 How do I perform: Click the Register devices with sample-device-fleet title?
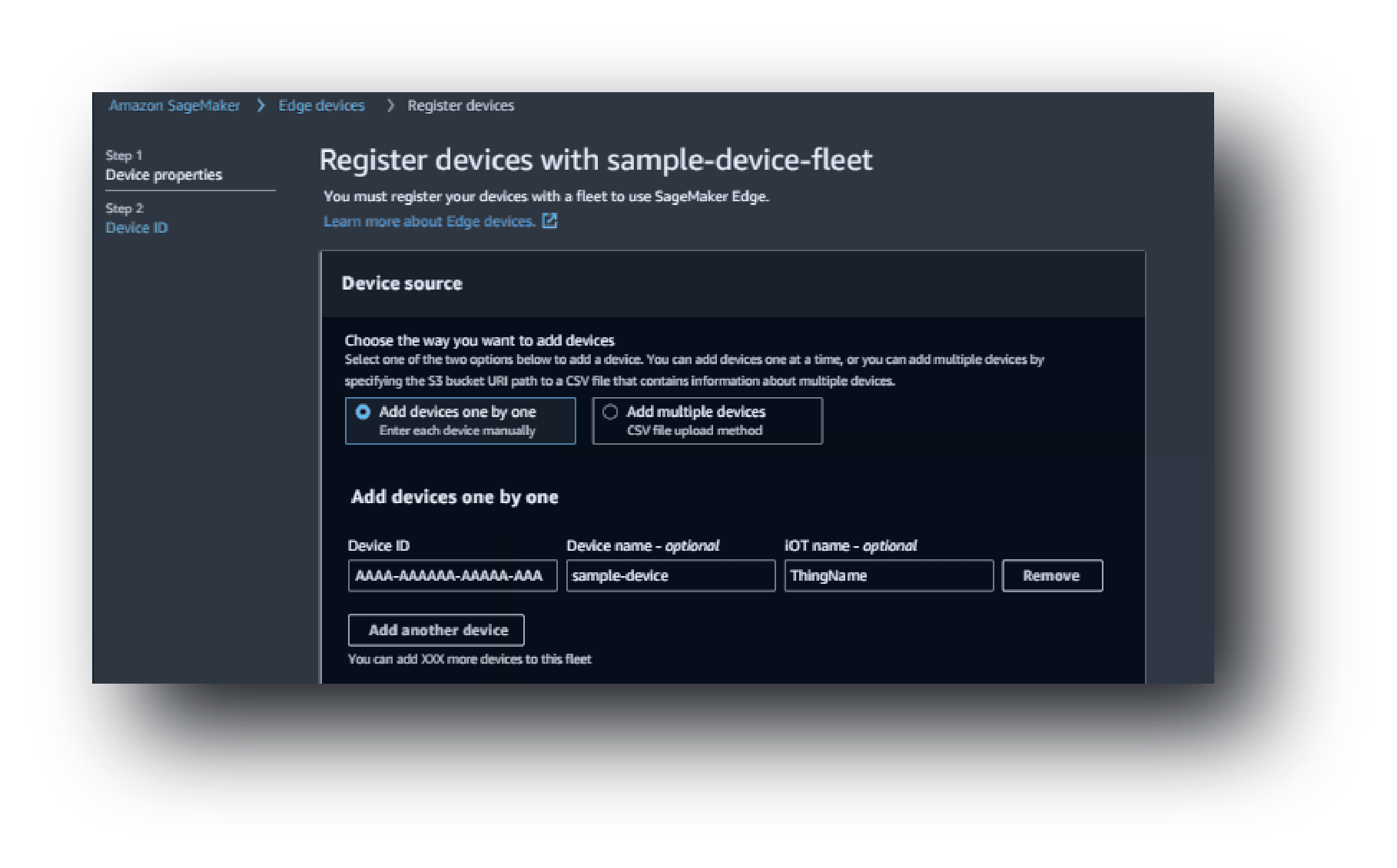(x=596, y=160)
